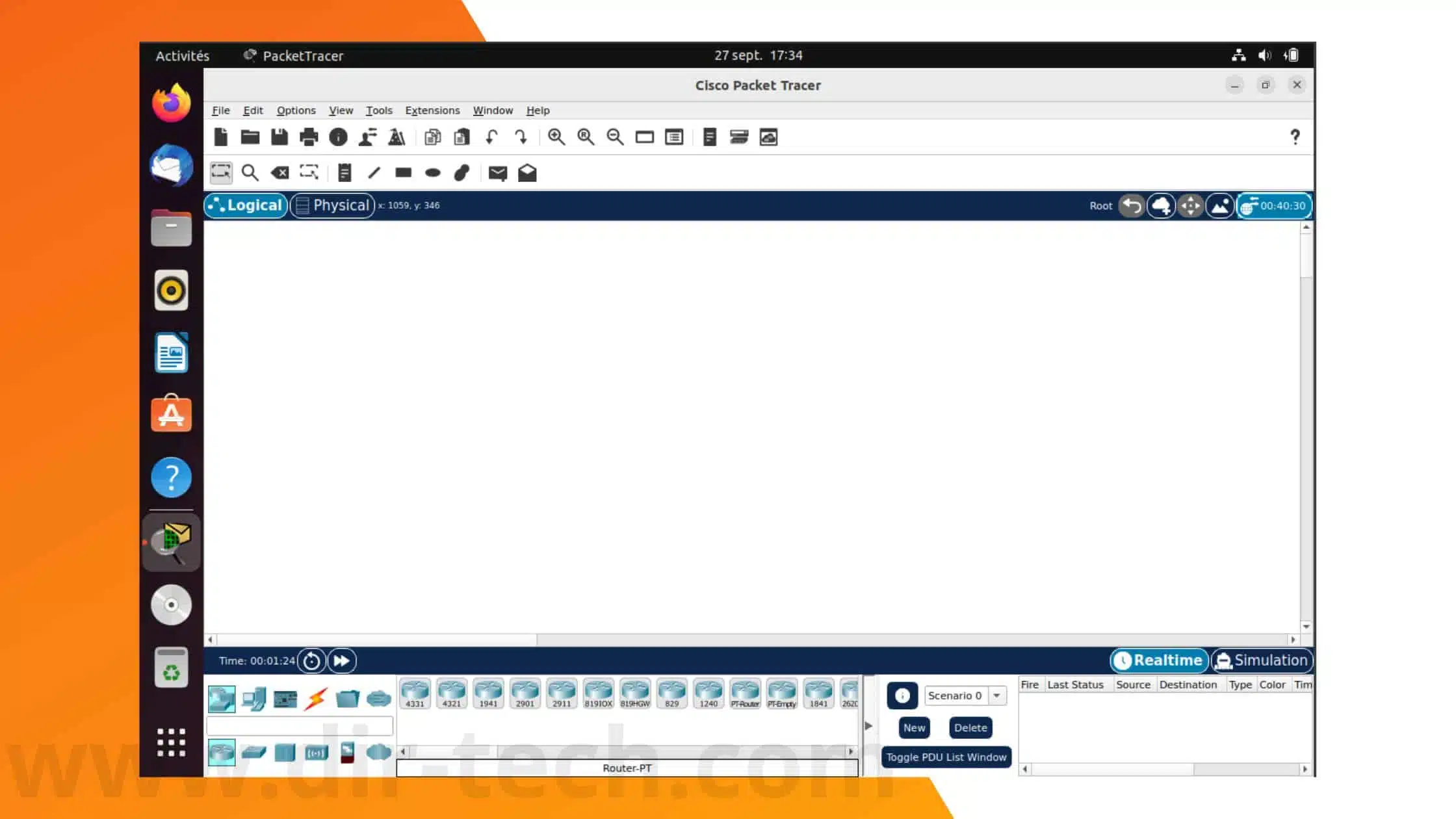Select the freeform drawing tool
Image resolution: width=1456 pixels, height=819 pixels.
462,173
